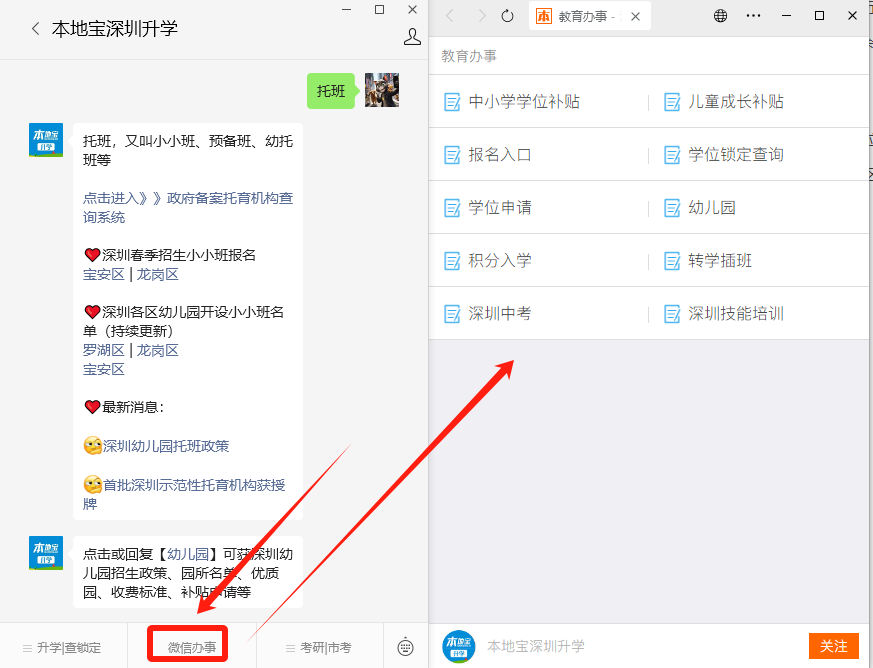The width and height of the screenshot is (873, 668).
Task: Open 首批深圳示范性托育机构获授牌 link
Action: click(184, 494)
